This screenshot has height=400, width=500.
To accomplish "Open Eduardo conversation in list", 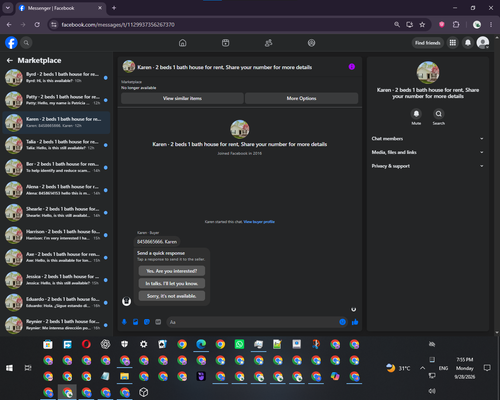I will pos(56,302).
